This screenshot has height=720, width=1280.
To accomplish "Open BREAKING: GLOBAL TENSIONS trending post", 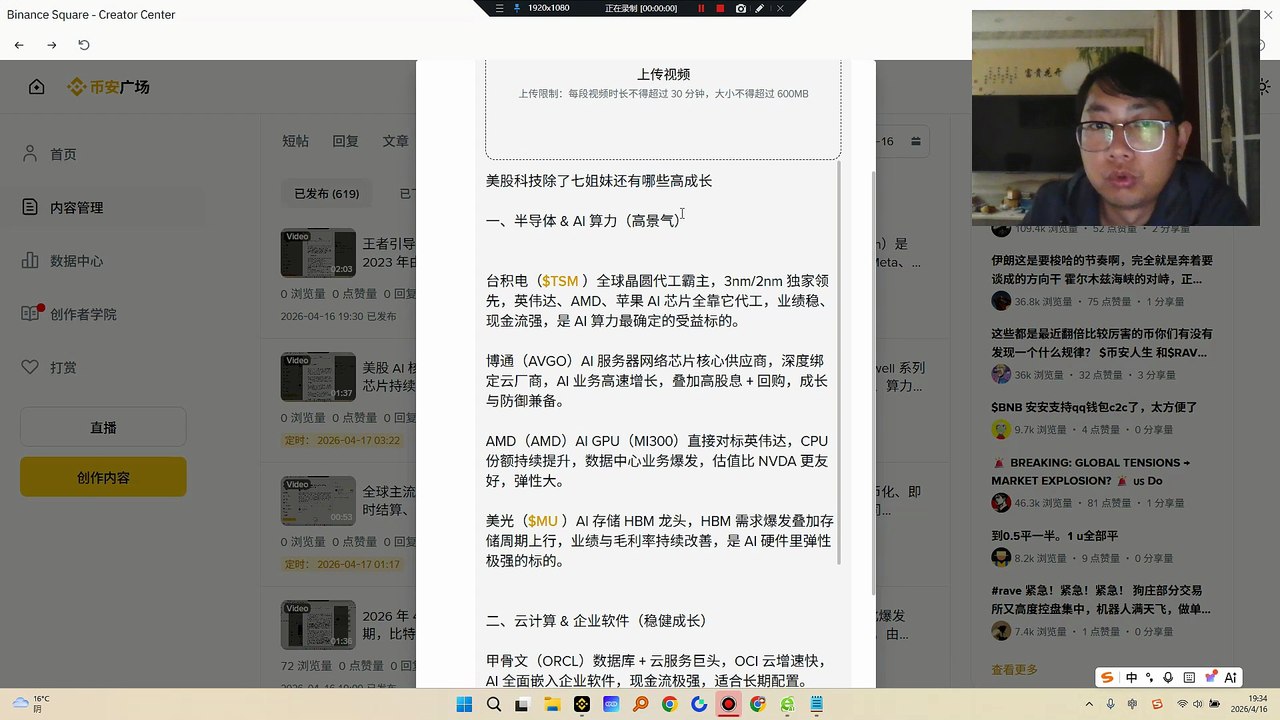I will [1091, 471].
